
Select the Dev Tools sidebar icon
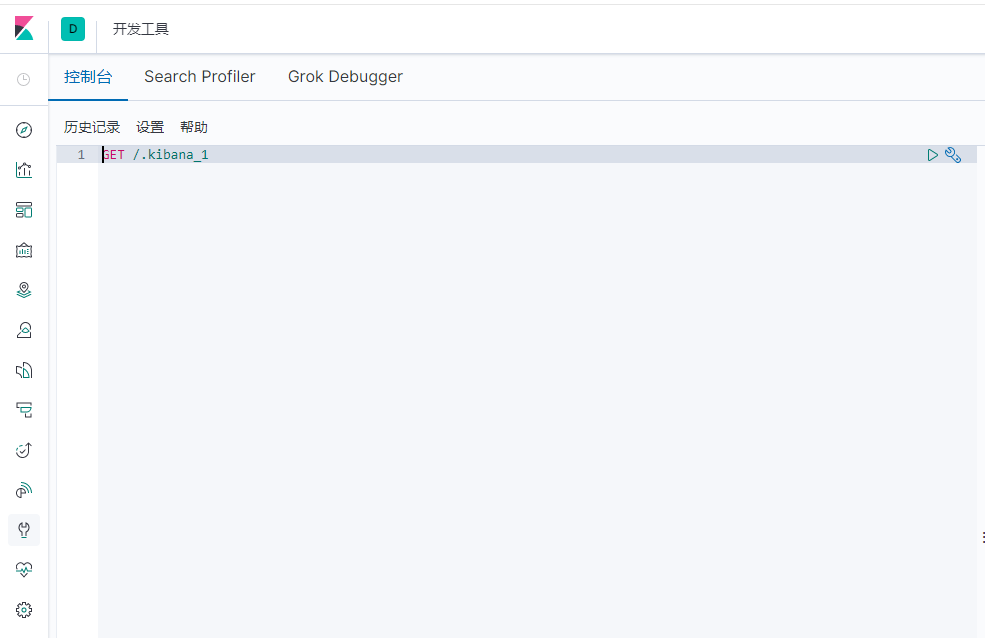coord(24,530)
